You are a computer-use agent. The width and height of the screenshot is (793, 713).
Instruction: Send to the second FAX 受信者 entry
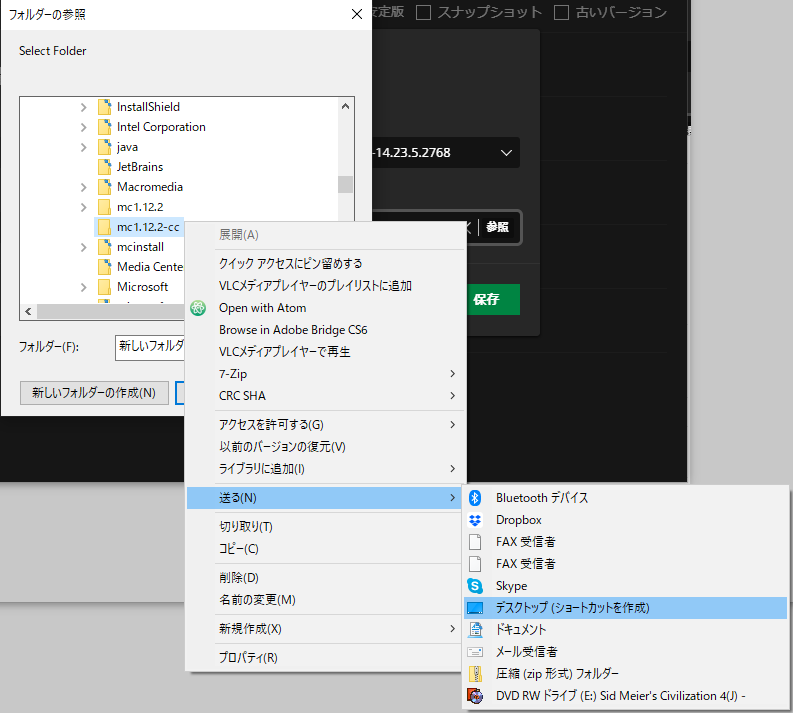626,564
